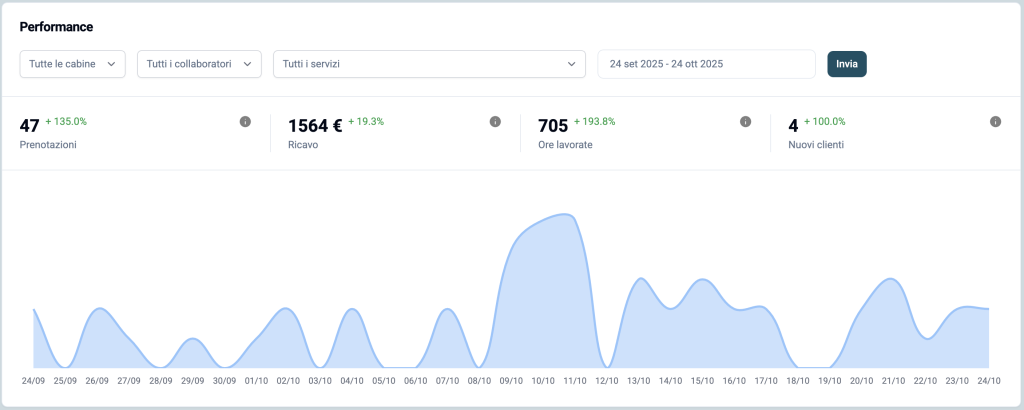Click info icon next to Ricavo
Screen dimensions: 1024x410
pyautogui.click(x=495, y=122)
